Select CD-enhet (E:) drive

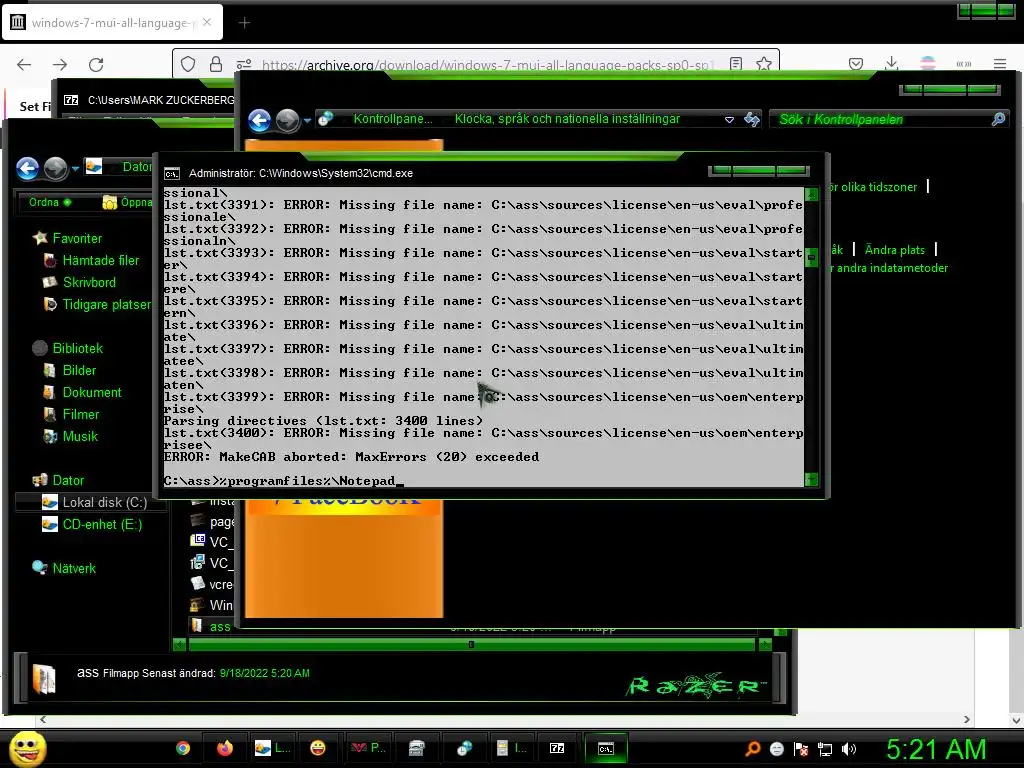click(101, 524)
